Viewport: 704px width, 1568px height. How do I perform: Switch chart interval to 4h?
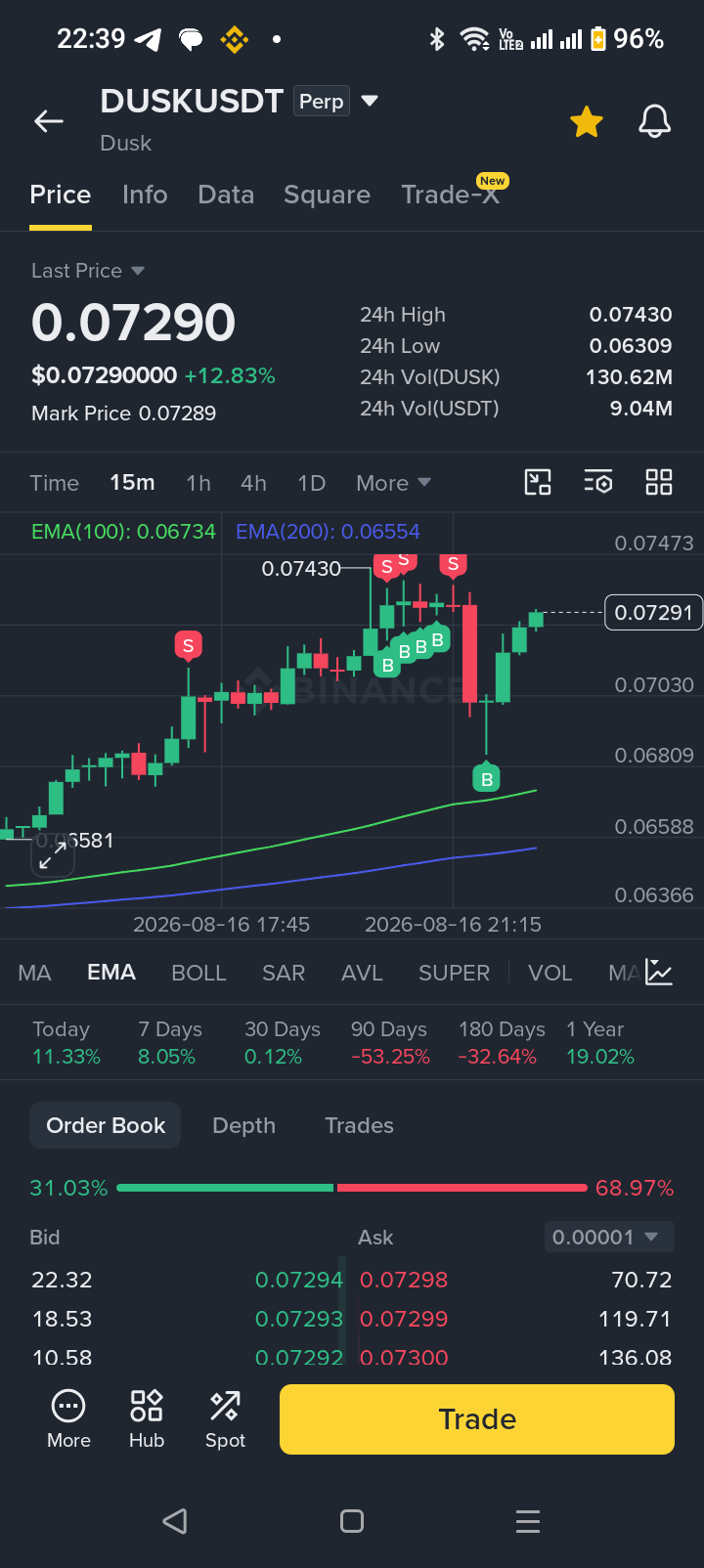[x=253, y=483]
